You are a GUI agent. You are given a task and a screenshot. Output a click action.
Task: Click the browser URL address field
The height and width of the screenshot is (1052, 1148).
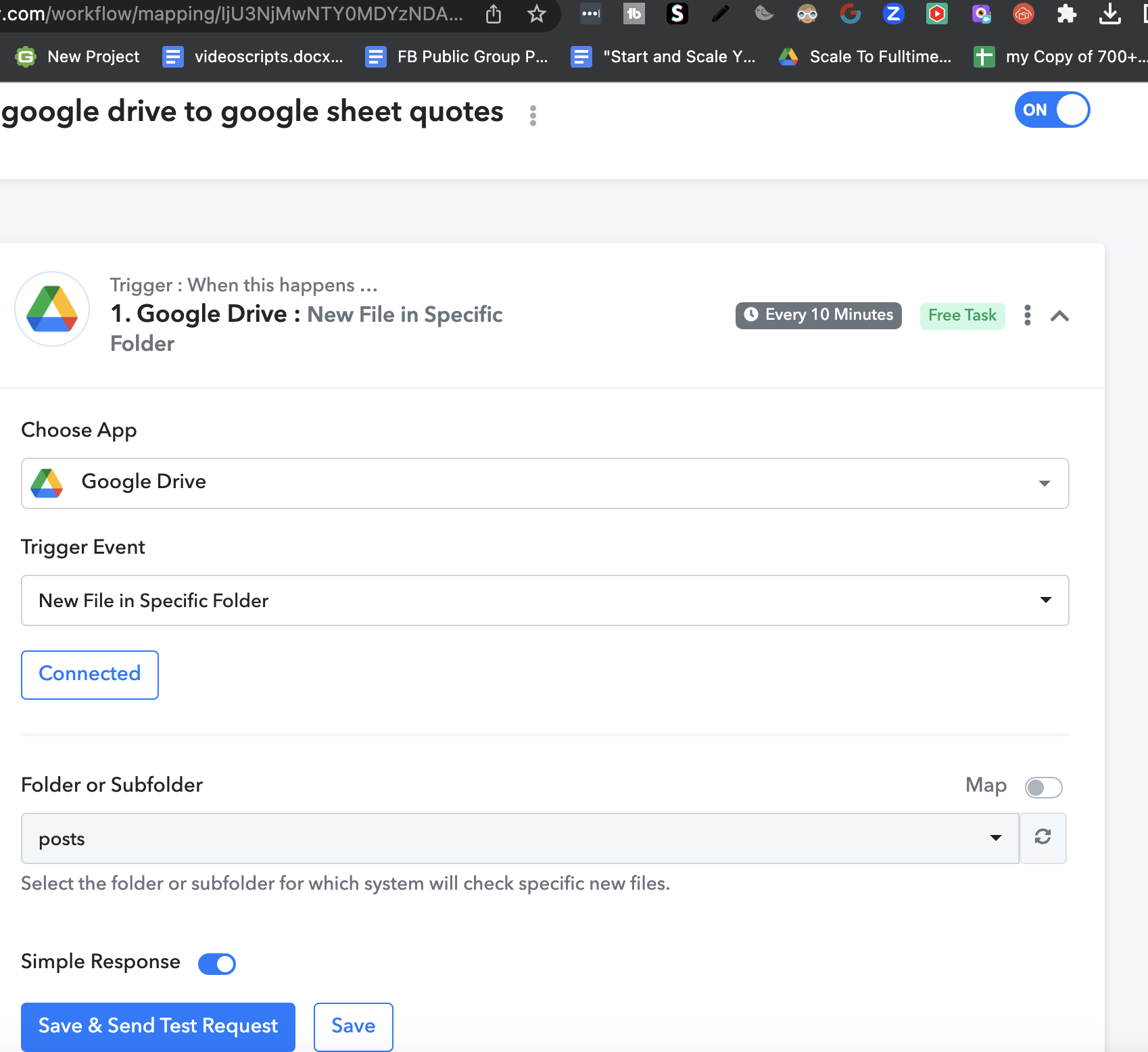[x=233, y=14]
